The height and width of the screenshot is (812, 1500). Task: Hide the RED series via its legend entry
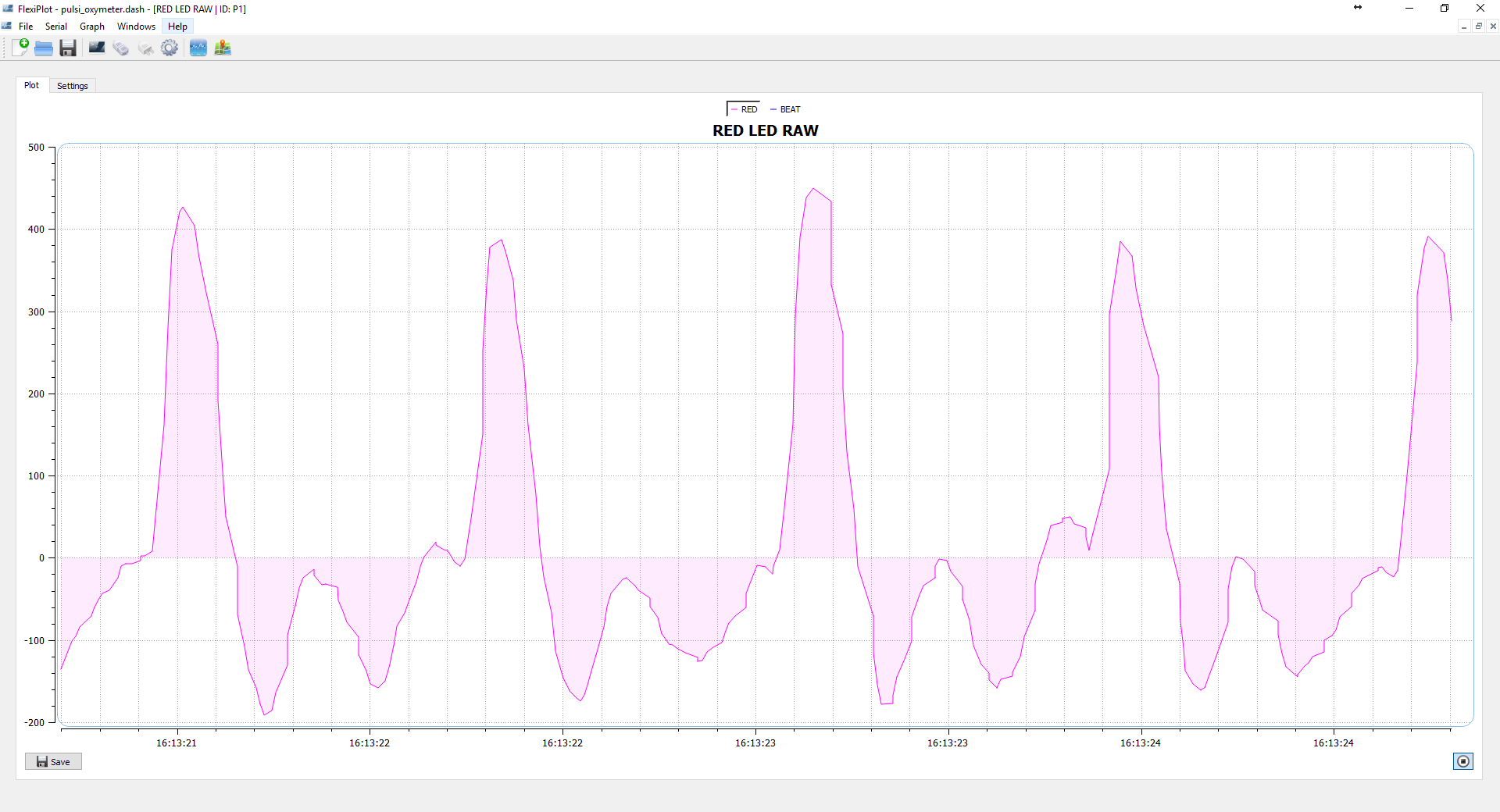(744, 109)
